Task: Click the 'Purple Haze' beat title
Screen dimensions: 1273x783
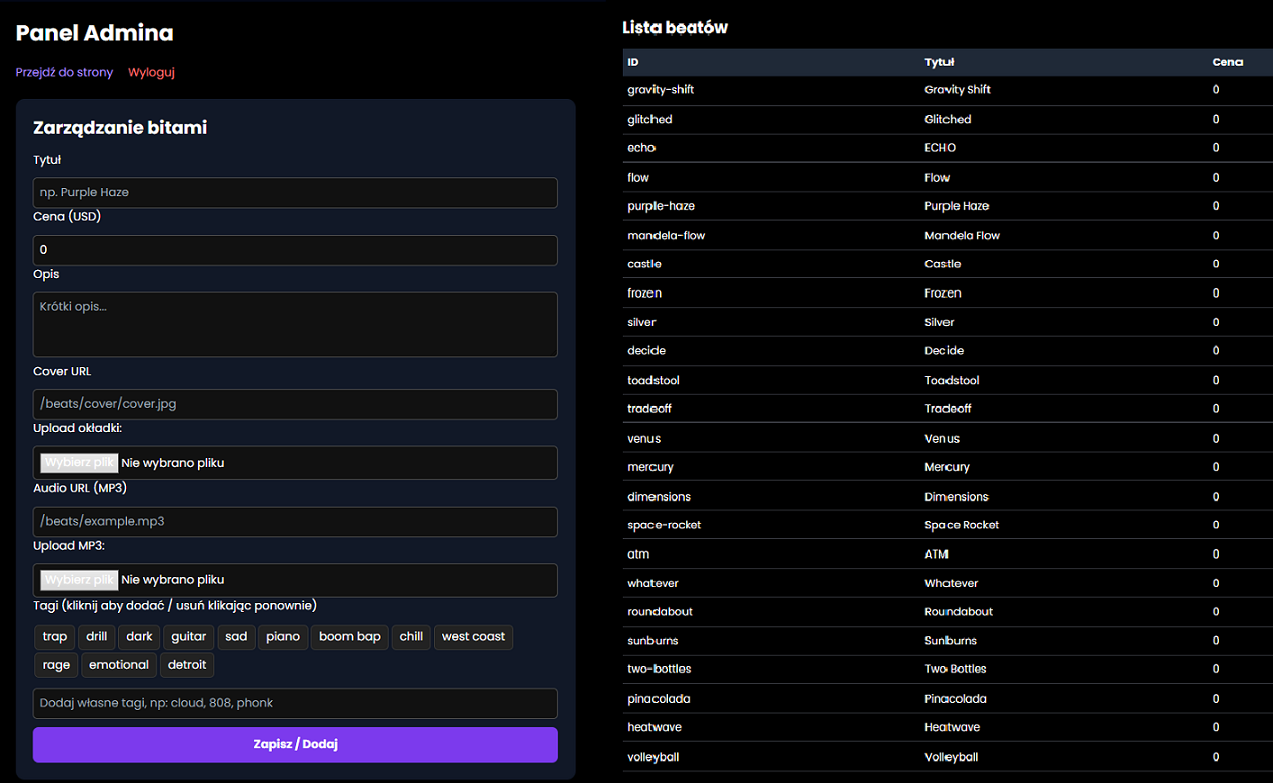Action: point(956,206)
